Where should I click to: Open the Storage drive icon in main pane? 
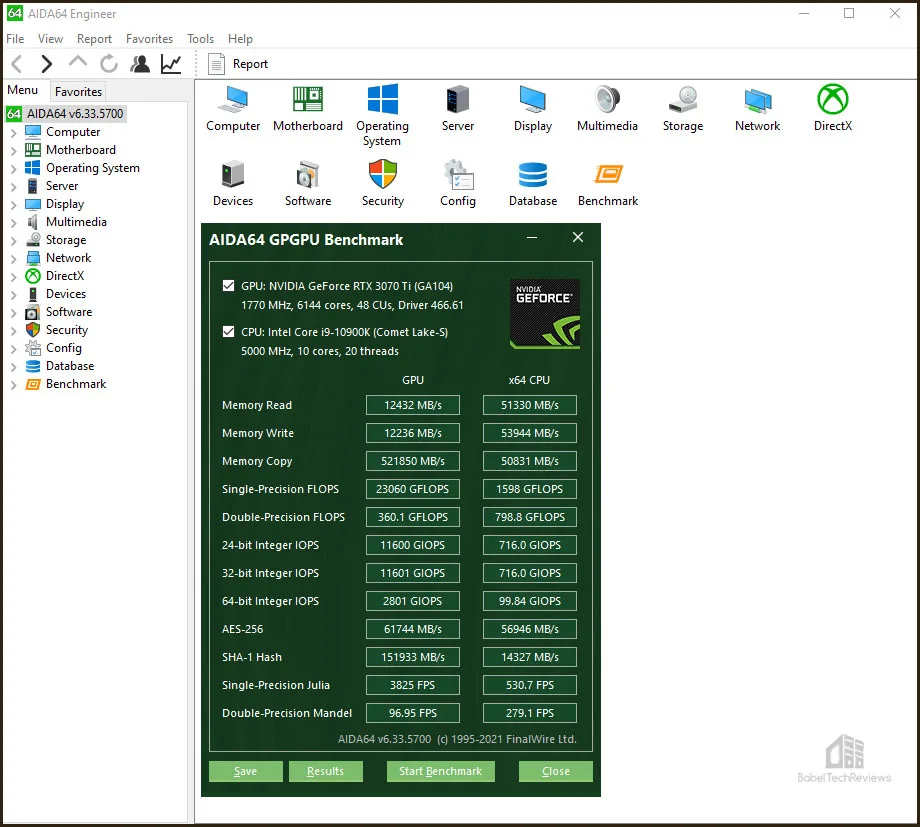point(683,109)
